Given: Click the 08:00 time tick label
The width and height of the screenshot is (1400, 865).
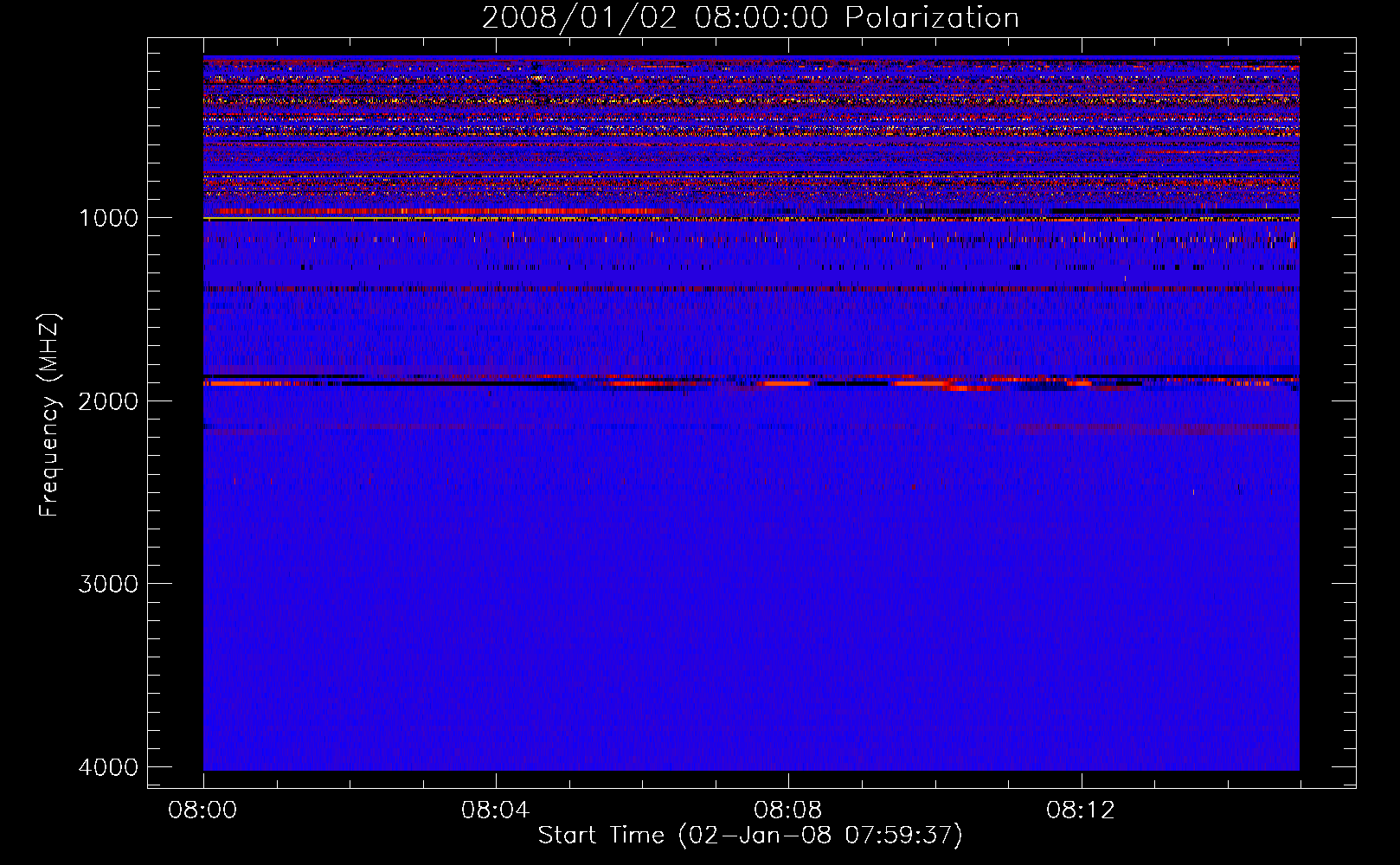Looking at the screenshot, I should tap(202, 811).
